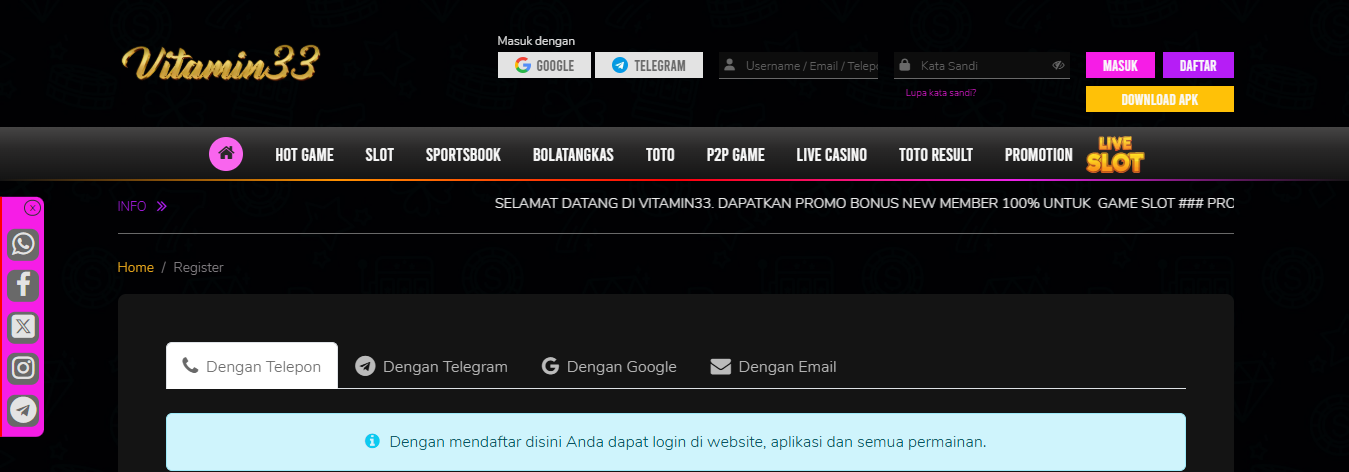Toggle password visibility eye icon

(1058, 66)
